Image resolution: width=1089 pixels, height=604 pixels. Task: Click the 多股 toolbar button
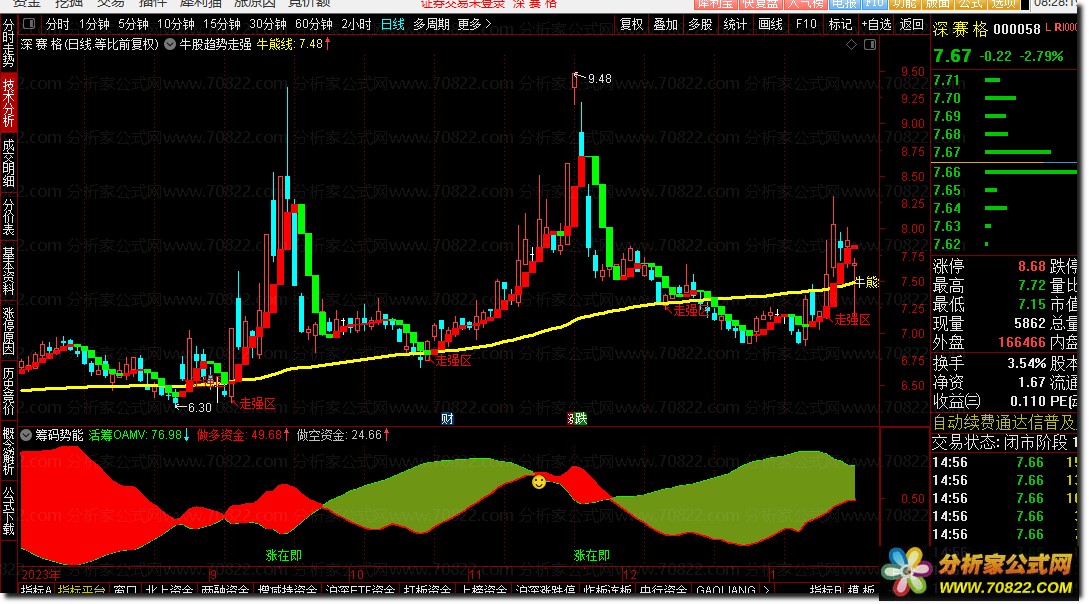(700, 24)
